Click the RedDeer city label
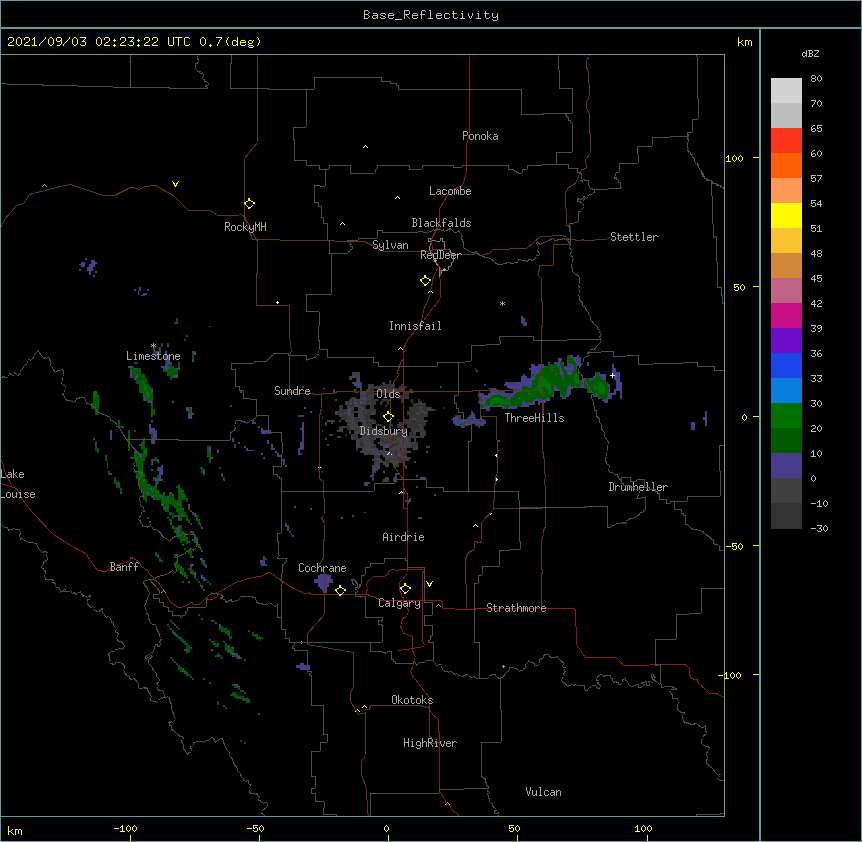862x842 pixels. (x=440, y=255)
